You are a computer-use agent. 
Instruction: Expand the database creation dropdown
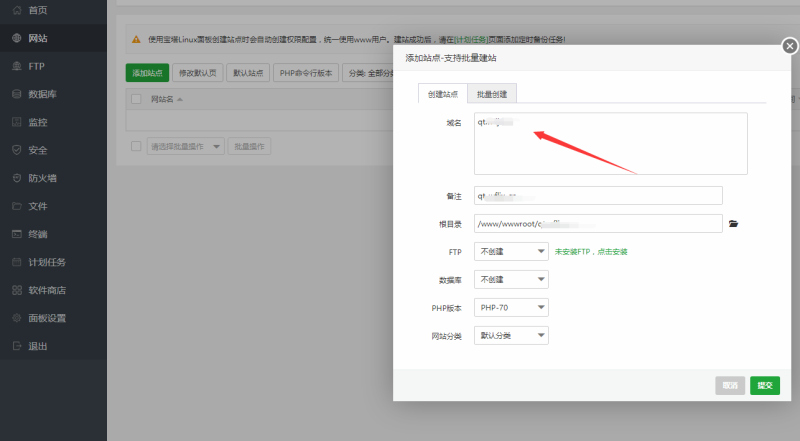pos(511,279)
